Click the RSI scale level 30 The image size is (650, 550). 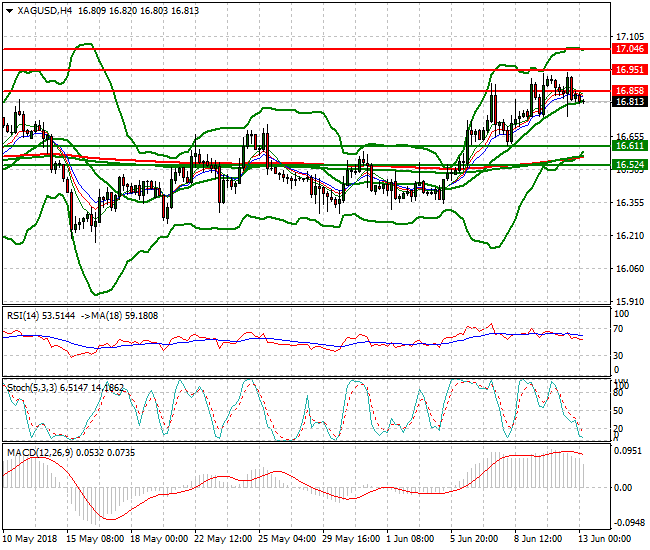618,356
